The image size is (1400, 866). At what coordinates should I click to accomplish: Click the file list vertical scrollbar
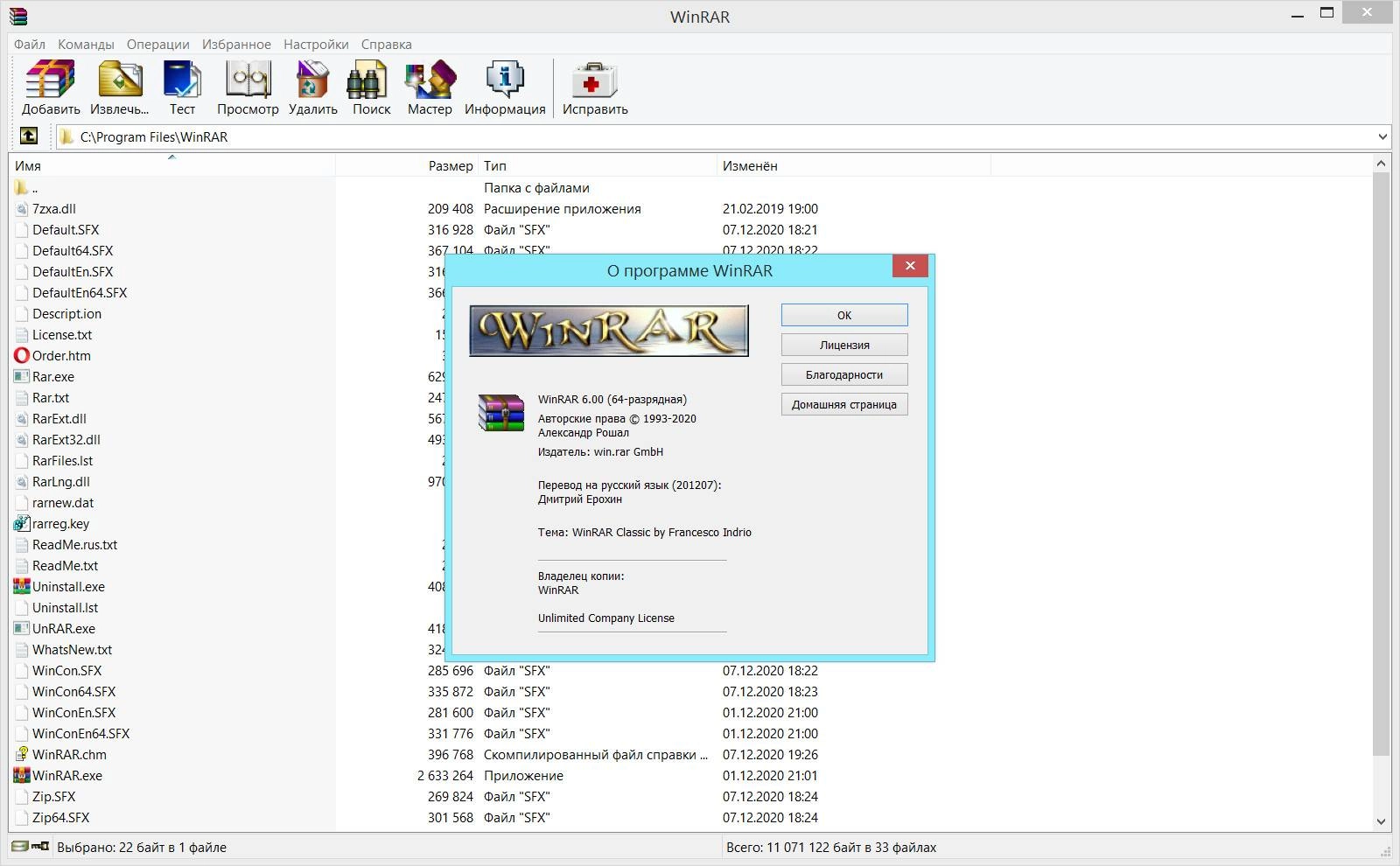pyautogui.click(x=1382, y=464)
